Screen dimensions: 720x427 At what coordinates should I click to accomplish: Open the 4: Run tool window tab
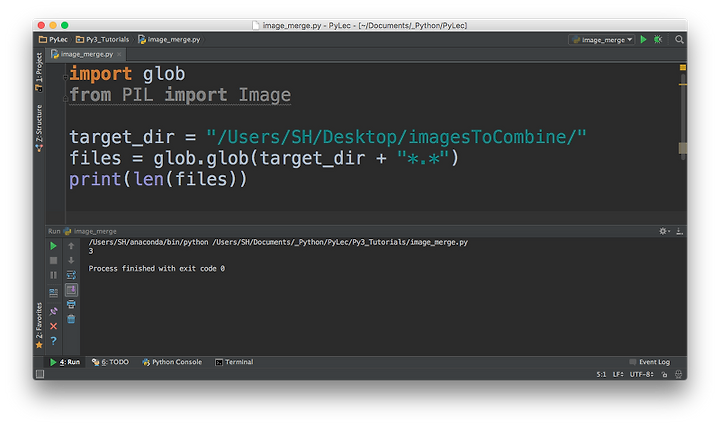pos(65,362)
